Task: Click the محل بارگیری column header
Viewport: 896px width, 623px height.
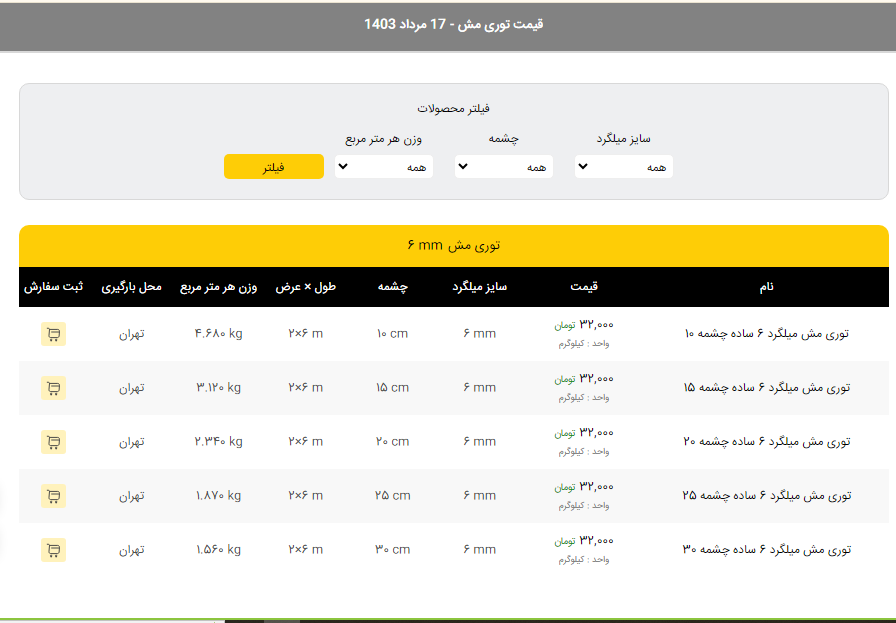Action: point(131,287)
